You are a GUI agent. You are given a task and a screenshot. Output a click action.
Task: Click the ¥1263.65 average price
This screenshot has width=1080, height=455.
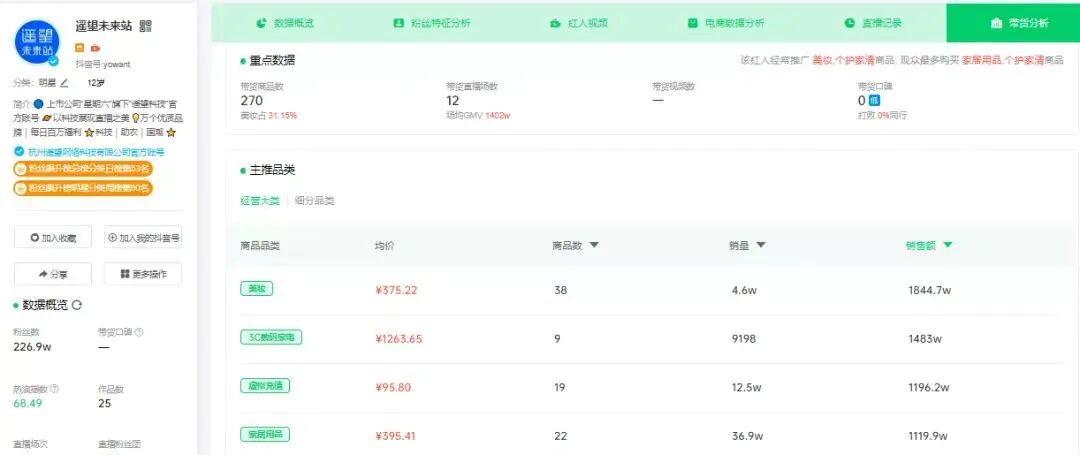tap(399, 339)
